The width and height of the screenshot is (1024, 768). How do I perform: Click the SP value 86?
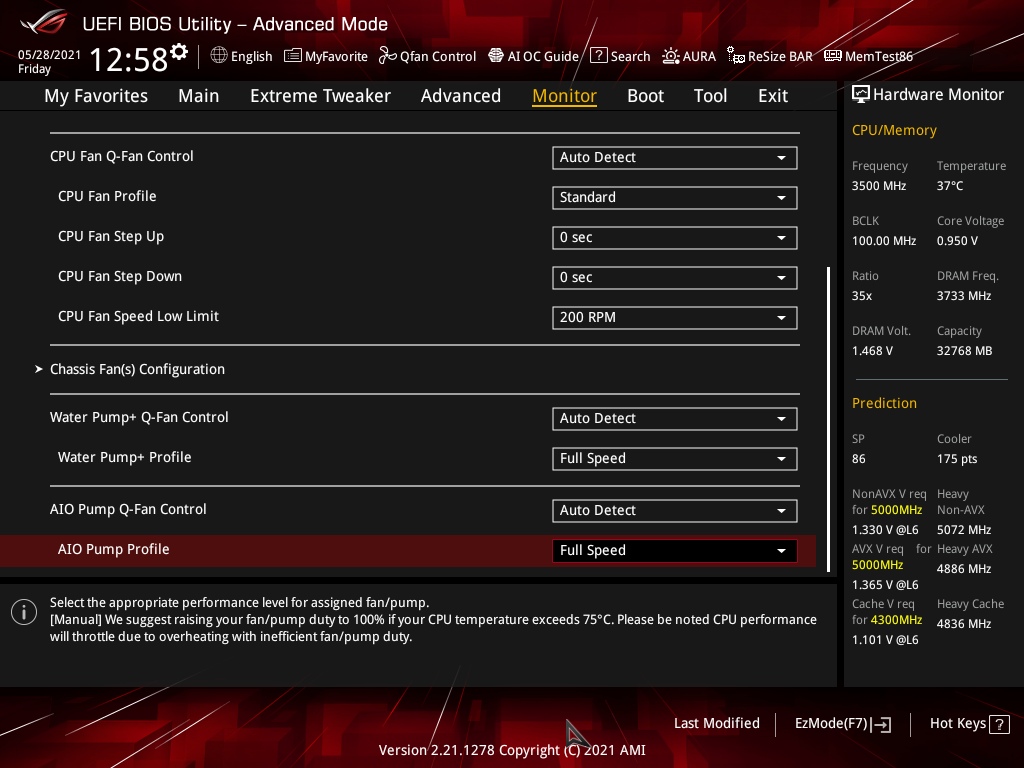tap(858, 459)
